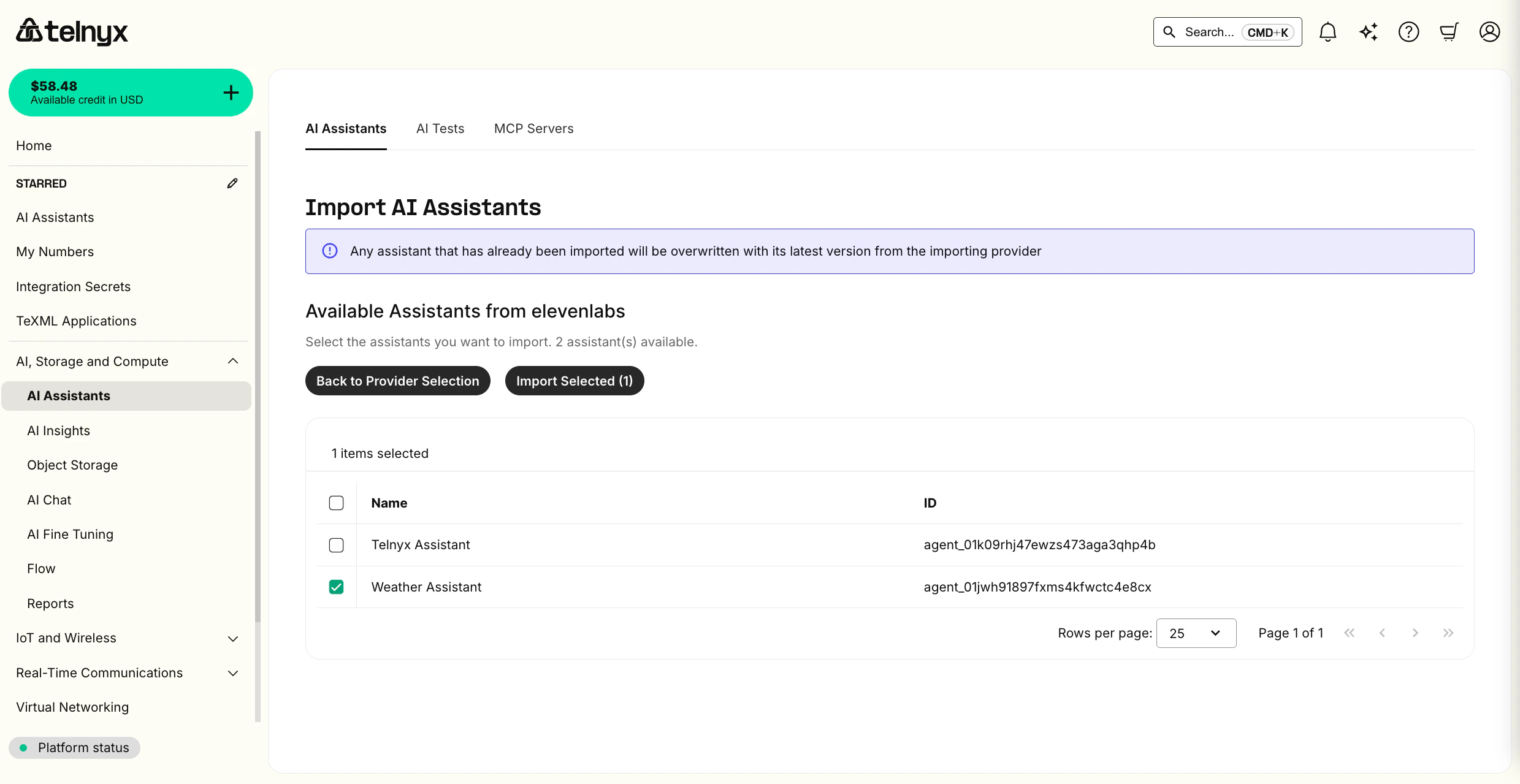
Task: Toggle the select-all checkbox in table header
Action: tap(336, 503)
